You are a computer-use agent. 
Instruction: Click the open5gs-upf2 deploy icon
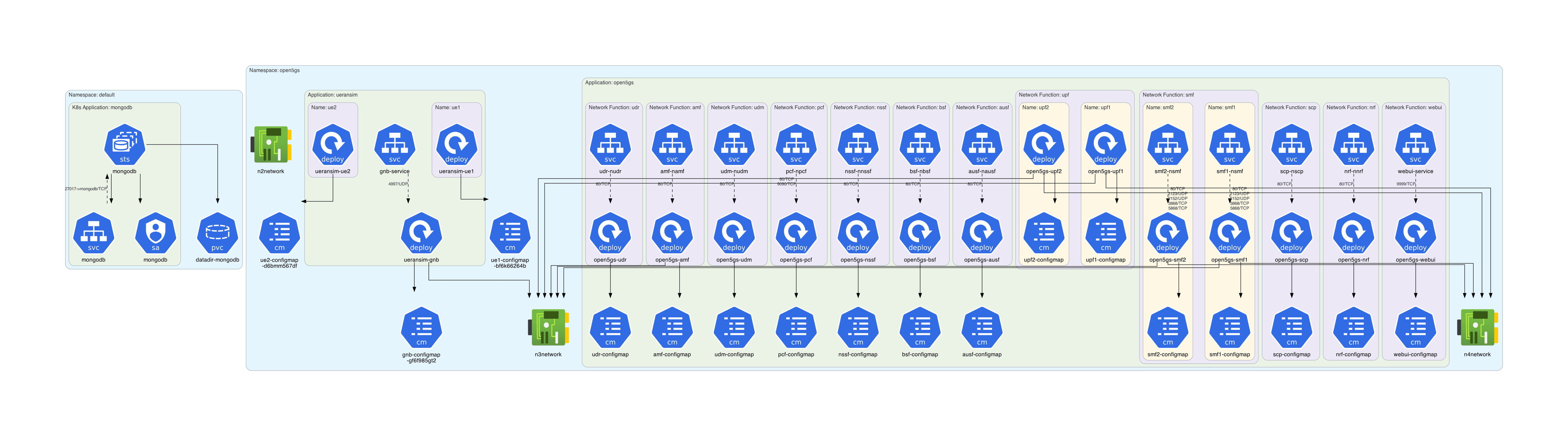tap(1043, 144)
